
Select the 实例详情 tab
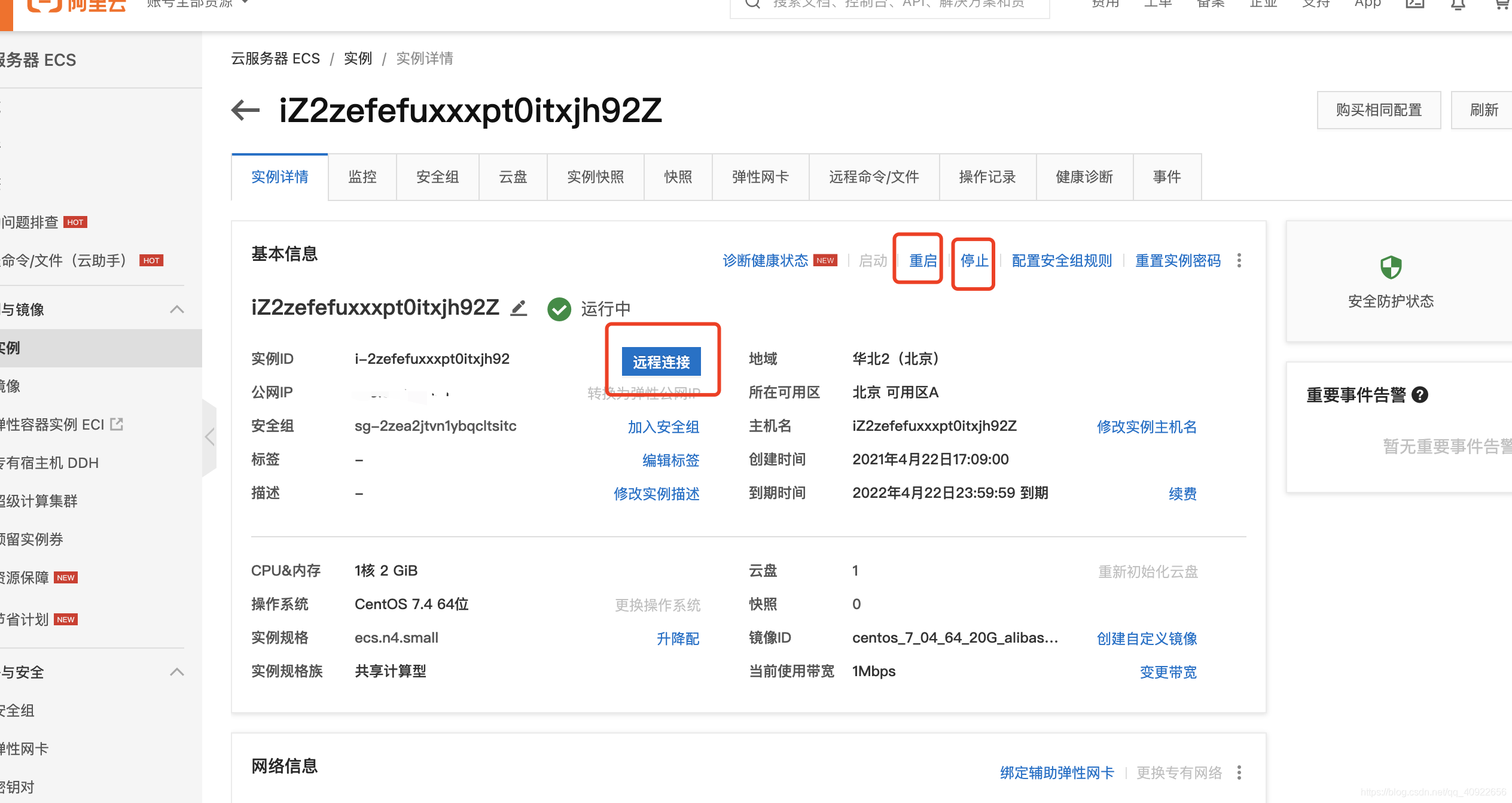pos(280,177)
